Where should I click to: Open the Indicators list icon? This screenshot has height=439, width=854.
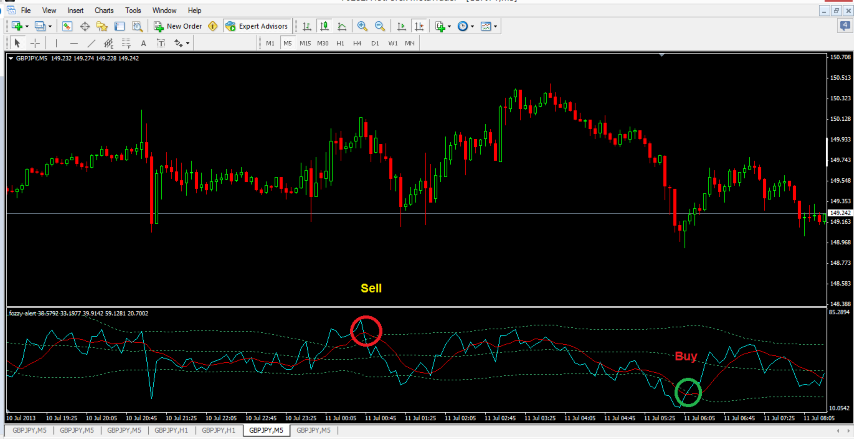pos(440,26)
